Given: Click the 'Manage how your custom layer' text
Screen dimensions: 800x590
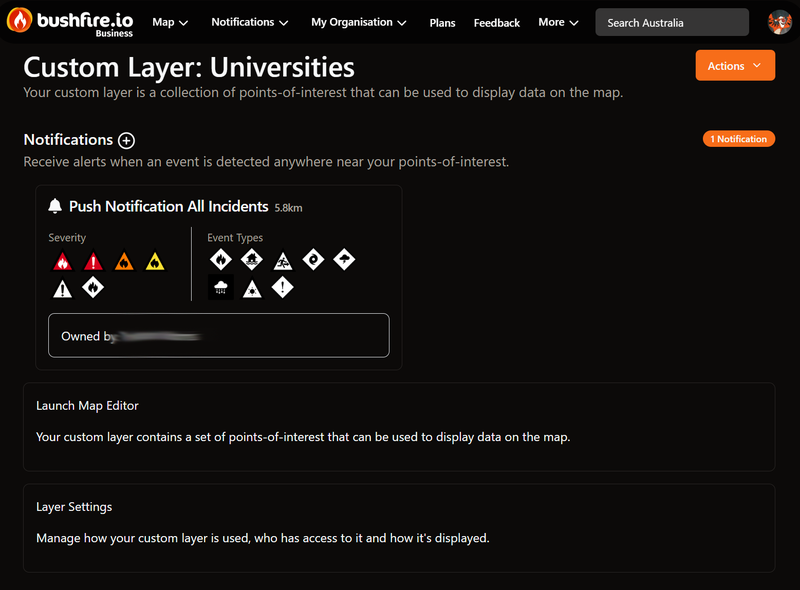Looking at the screenshot, I should pyautogui.click(x=263, y=538).
